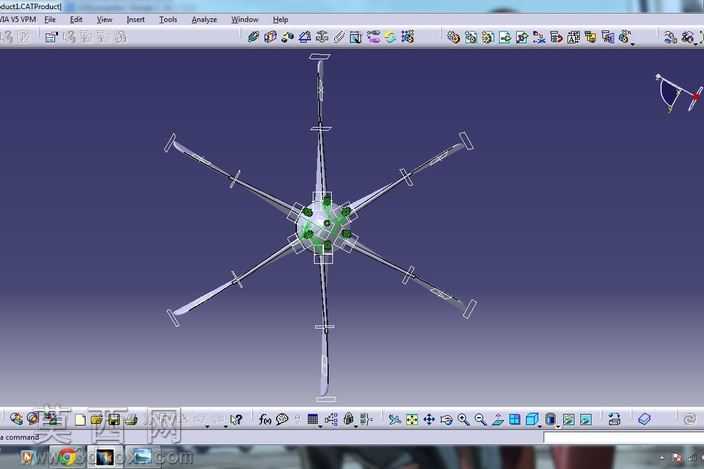Click the Fly mode airplane icon
Image resolution: width=704 pixels, height=469 pixels.
click(394, 420)
